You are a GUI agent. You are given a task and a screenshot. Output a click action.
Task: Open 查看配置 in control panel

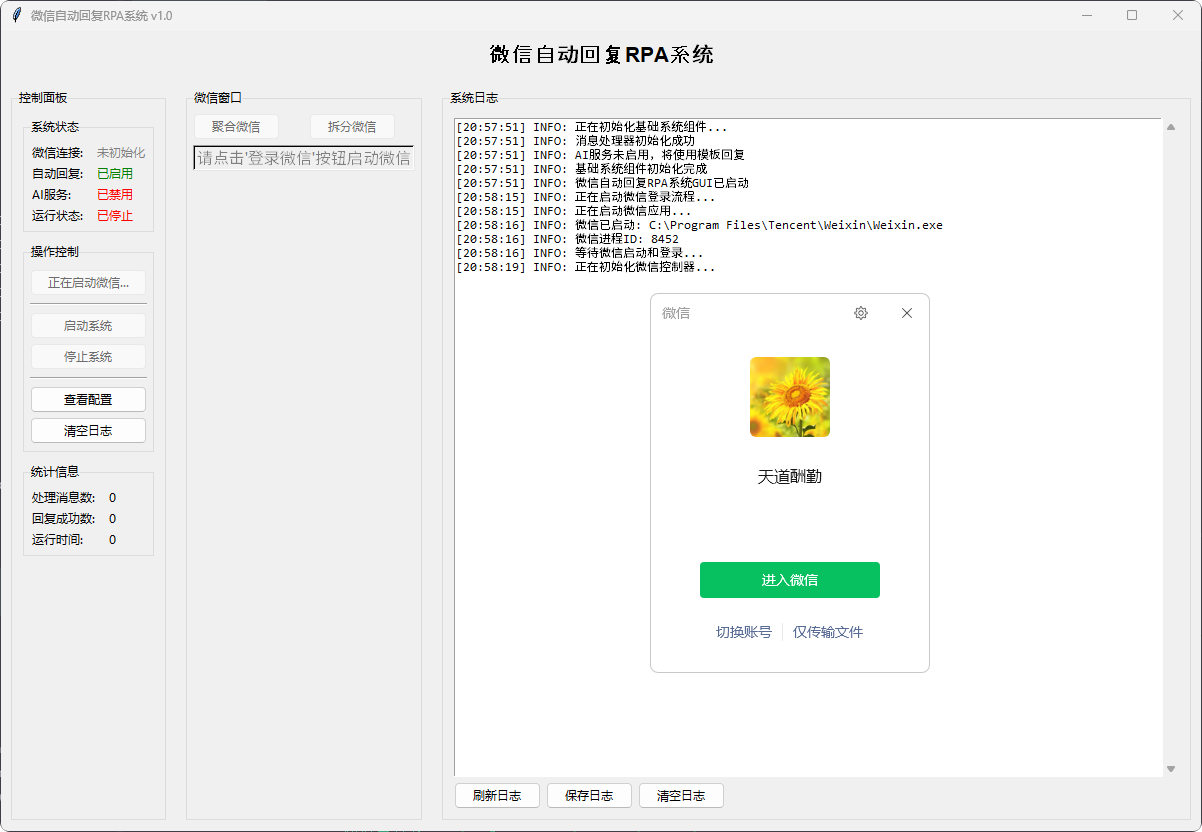(x=88, y=400)
